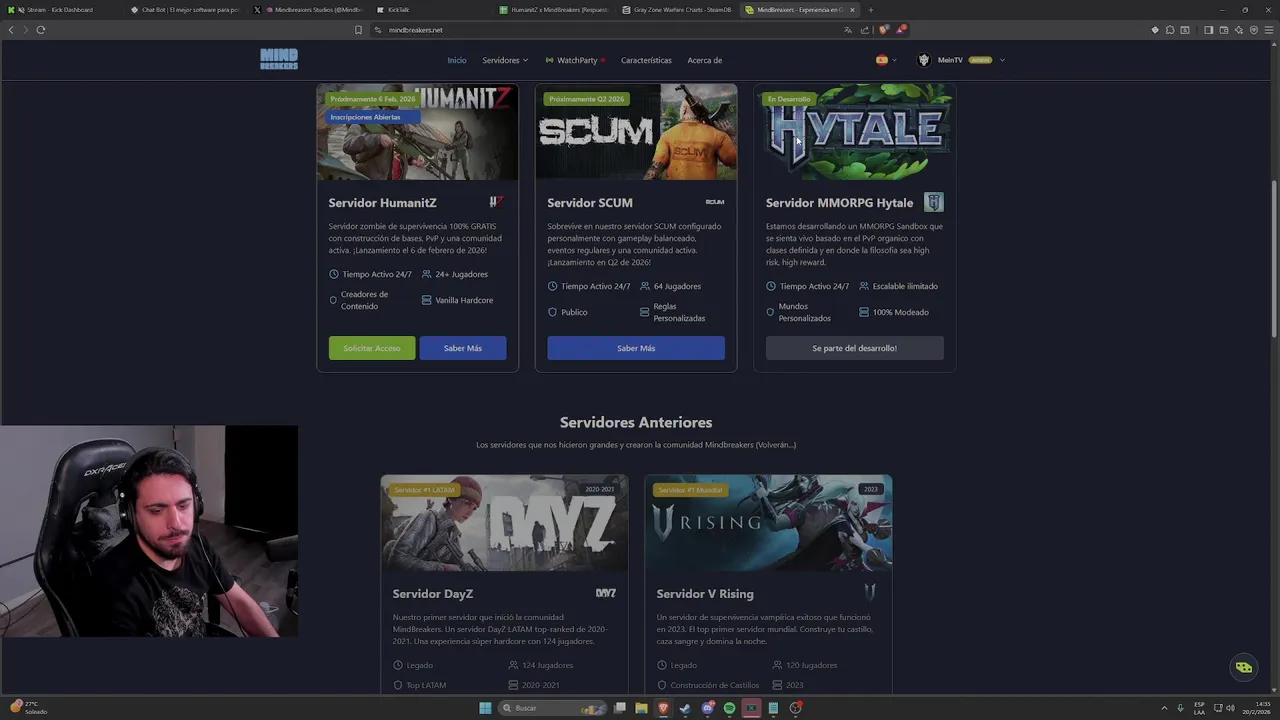Open the Brave Wallet icon
The image size is (1280, 720).
click(1224, 30)
